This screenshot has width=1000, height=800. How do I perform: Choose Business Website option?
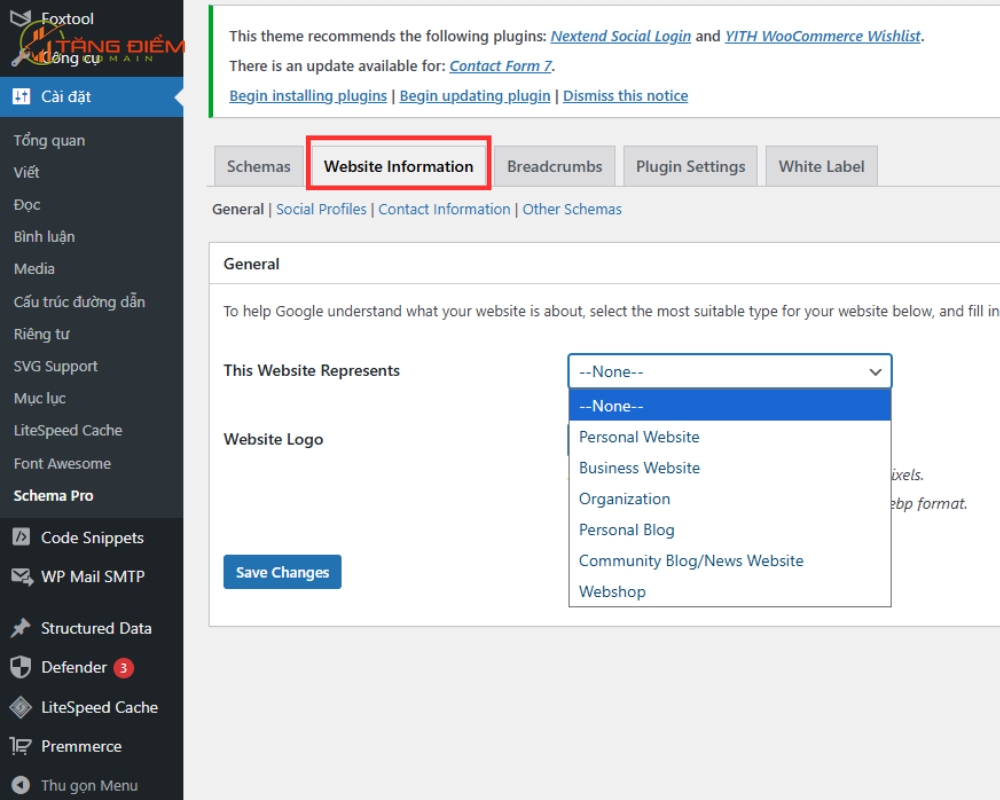coord(730,468)
